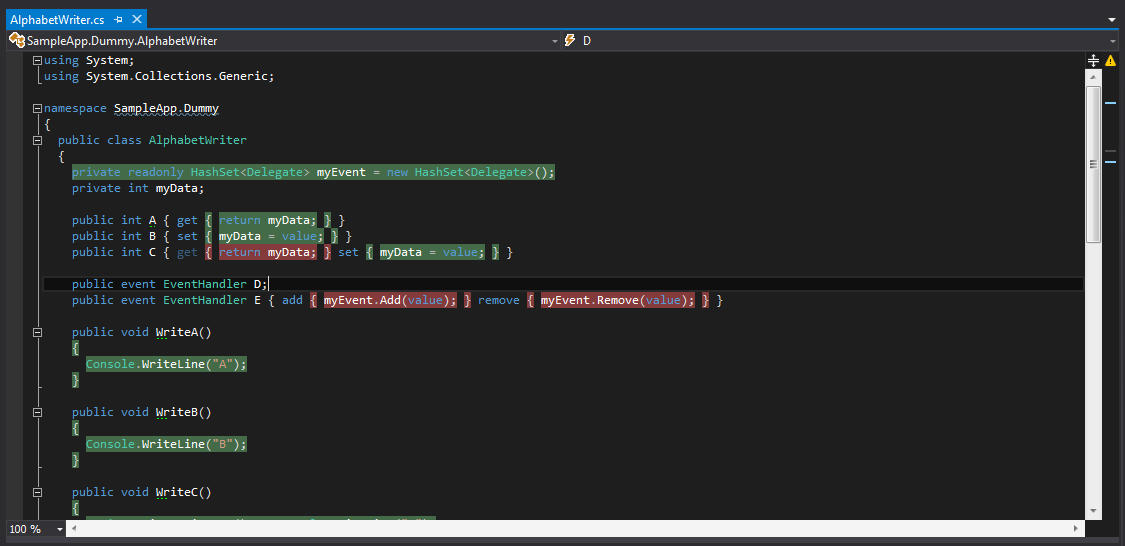This screenshot has height=546, width=1125.
Task: Open the type navigation dropdown
Action: tap(554, 41)
